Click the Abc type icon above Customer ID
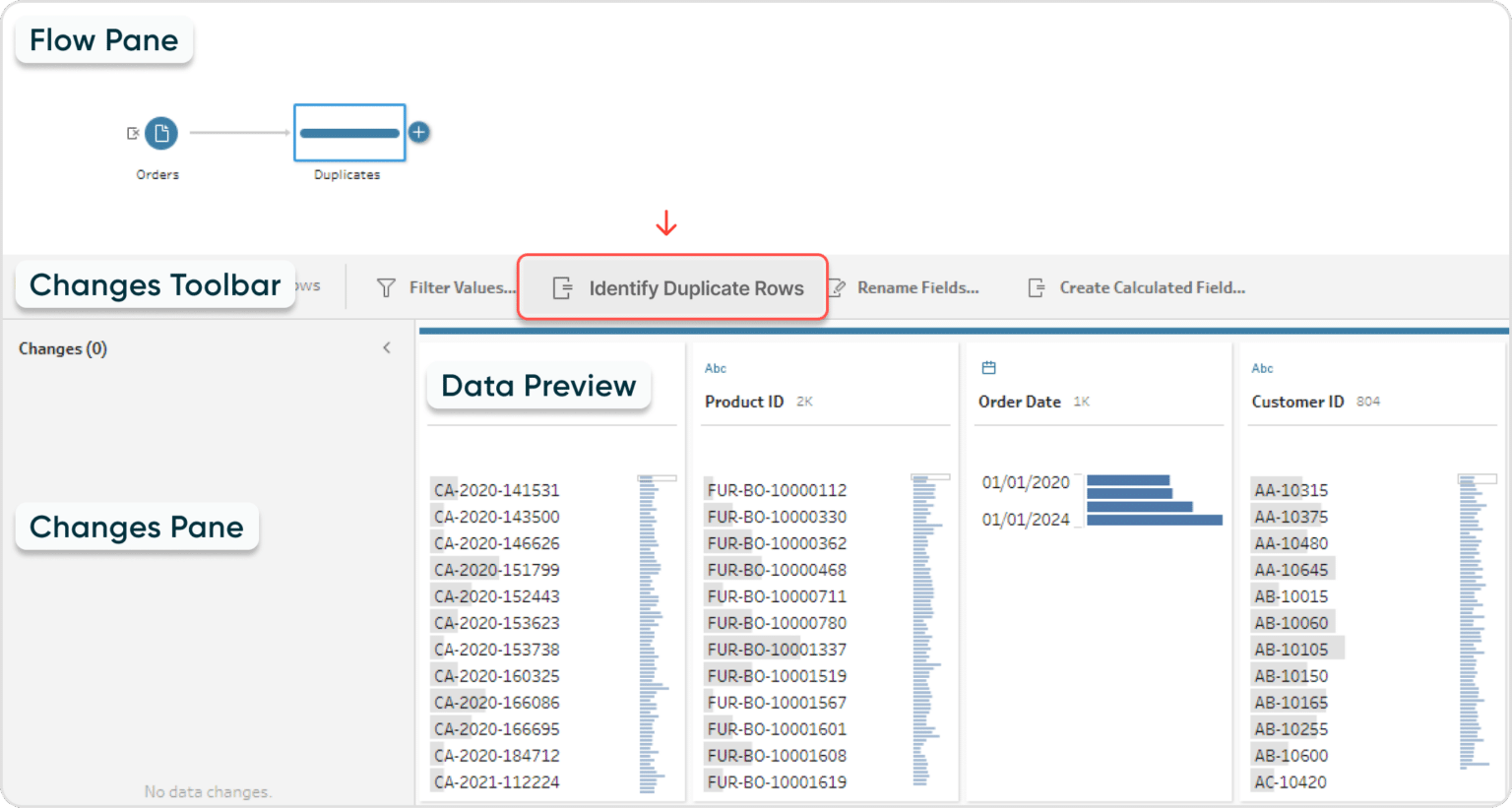 (x=1262, y=368)
